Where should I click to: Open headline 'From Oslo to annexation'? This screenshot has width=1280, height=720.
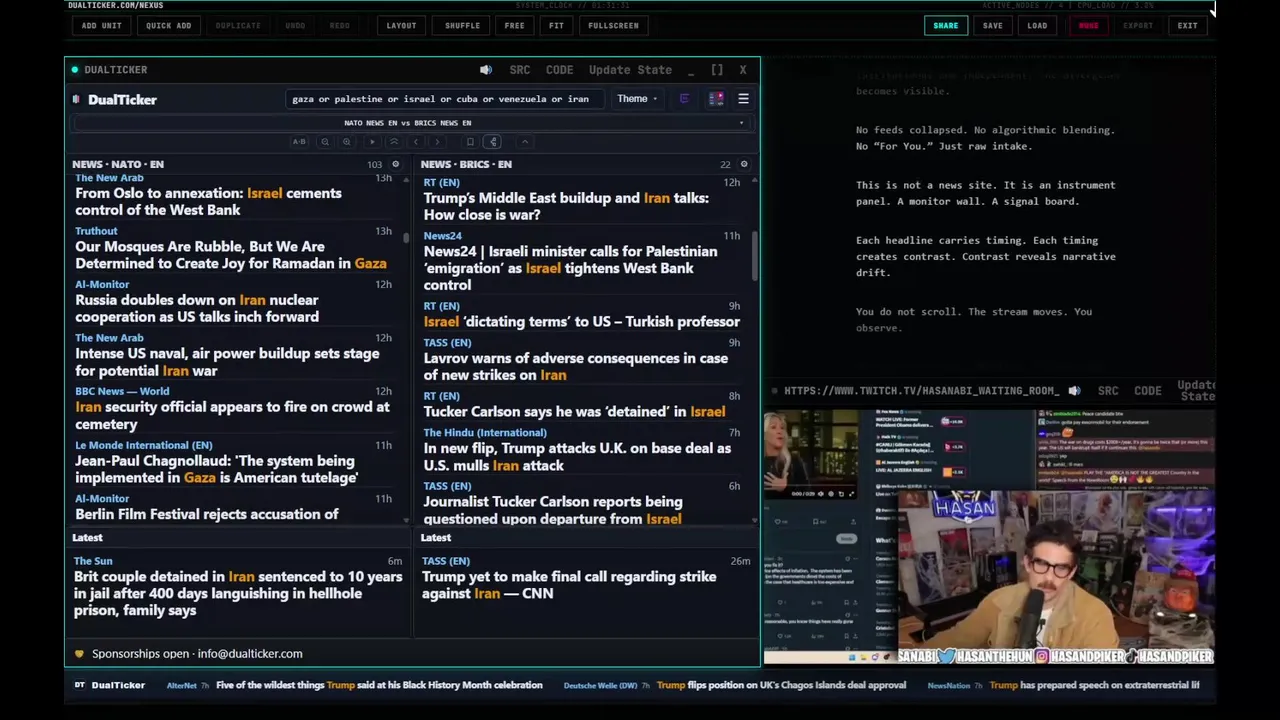(208, 202)
